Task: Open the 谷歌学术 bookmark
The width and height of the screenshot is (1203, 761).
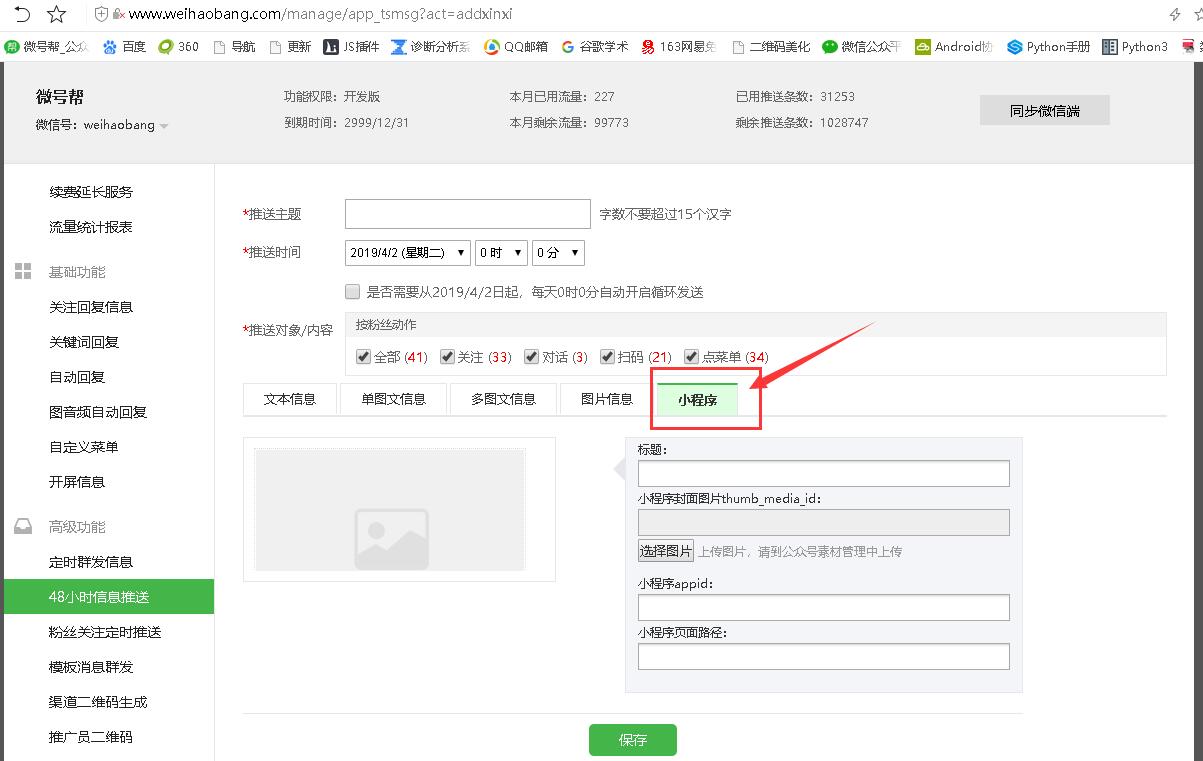Action: point(568,46)
